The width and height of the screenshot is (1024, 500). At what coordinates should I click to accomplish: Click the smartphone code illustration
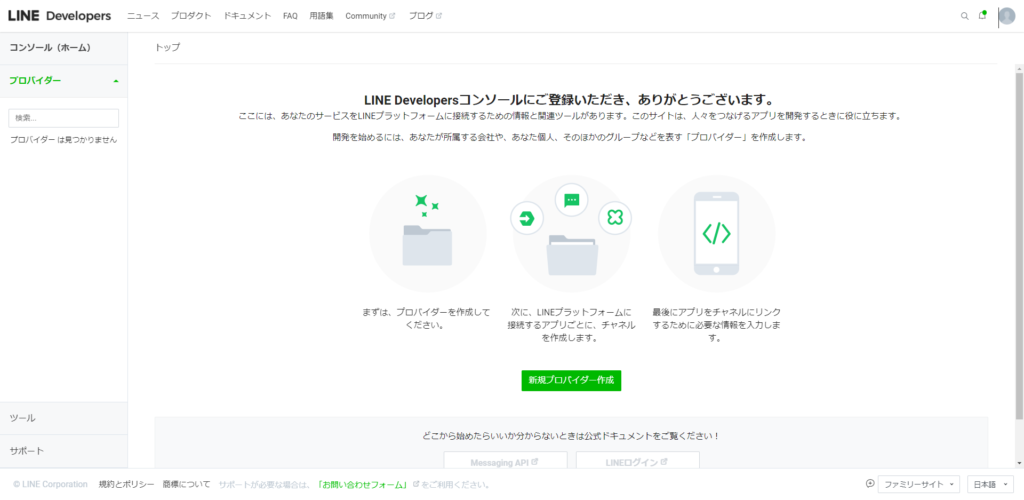[716, 234]
